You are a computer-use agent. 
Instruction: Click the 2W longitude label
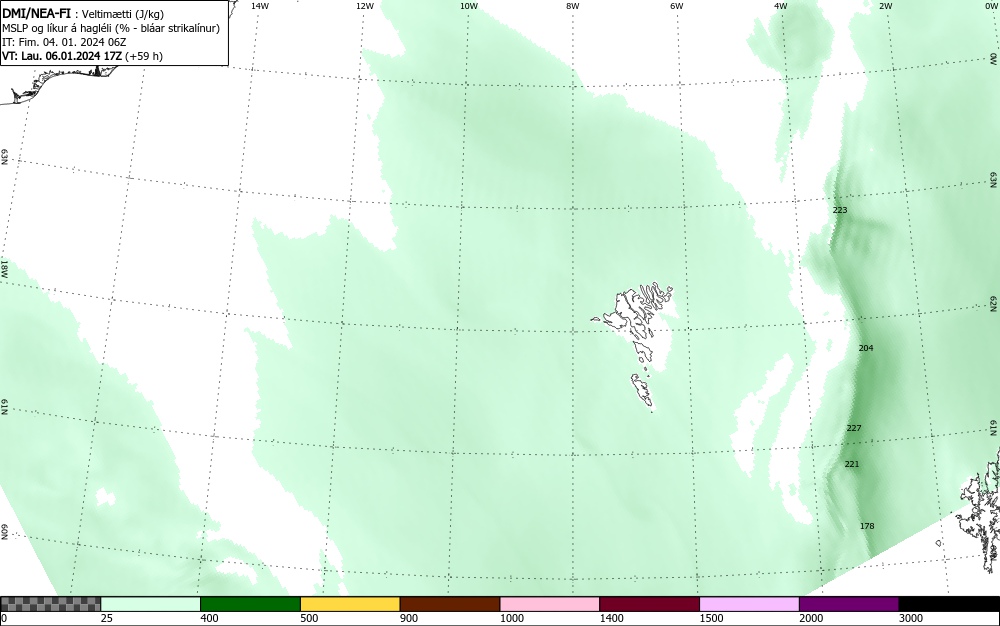[885, 6]
